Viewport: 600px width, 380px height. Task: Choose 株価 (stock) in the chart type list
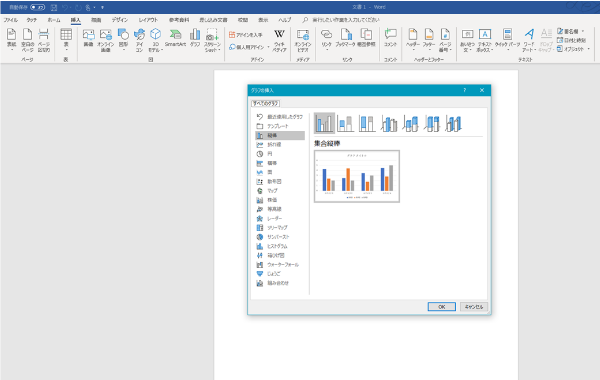[280, 200]
